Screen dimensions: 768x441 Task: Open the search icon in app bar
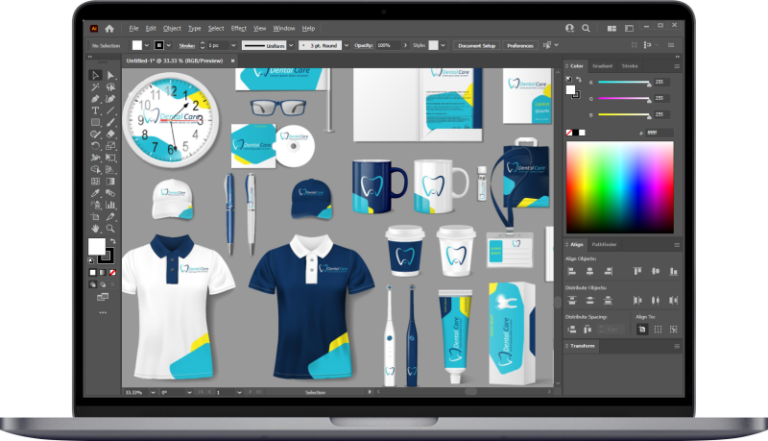[586, 28]
